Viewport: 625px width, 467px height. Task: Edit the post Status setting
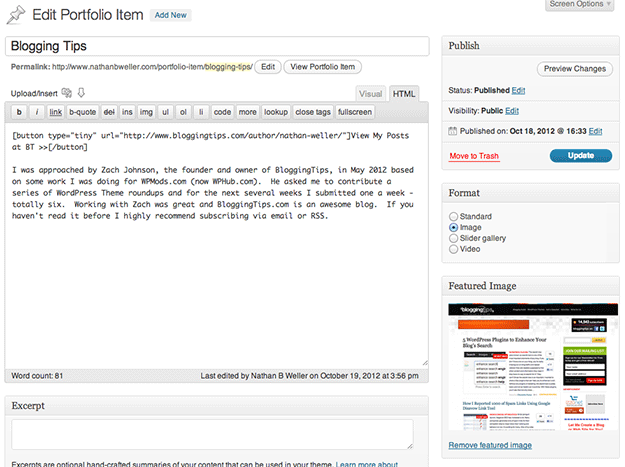[519, 90]
